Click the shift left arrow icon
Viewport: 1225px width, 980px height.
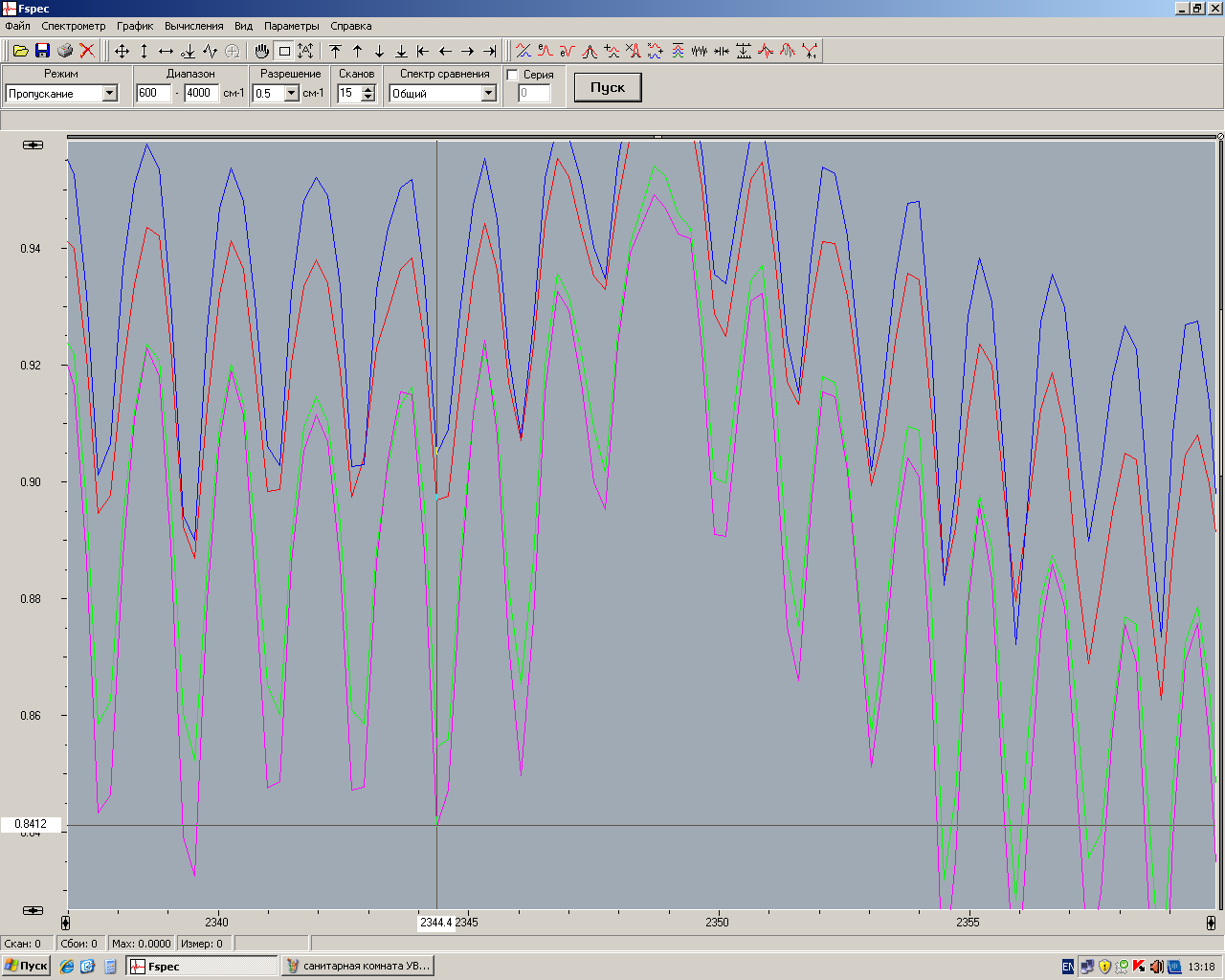446,51
